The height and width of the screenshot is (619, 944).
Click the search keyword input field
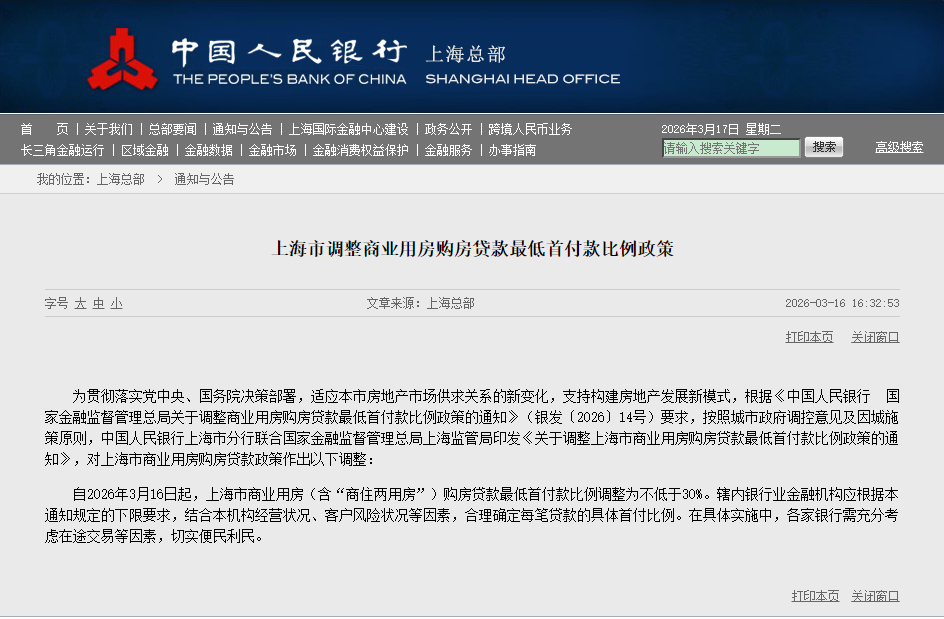[x=731, y=148]
